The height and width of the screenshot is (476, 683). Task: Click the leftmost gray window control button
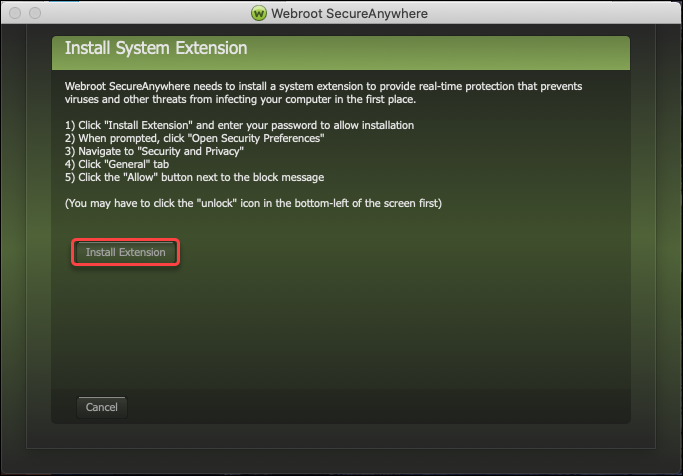pyautogui.click(x=14, y=13)
